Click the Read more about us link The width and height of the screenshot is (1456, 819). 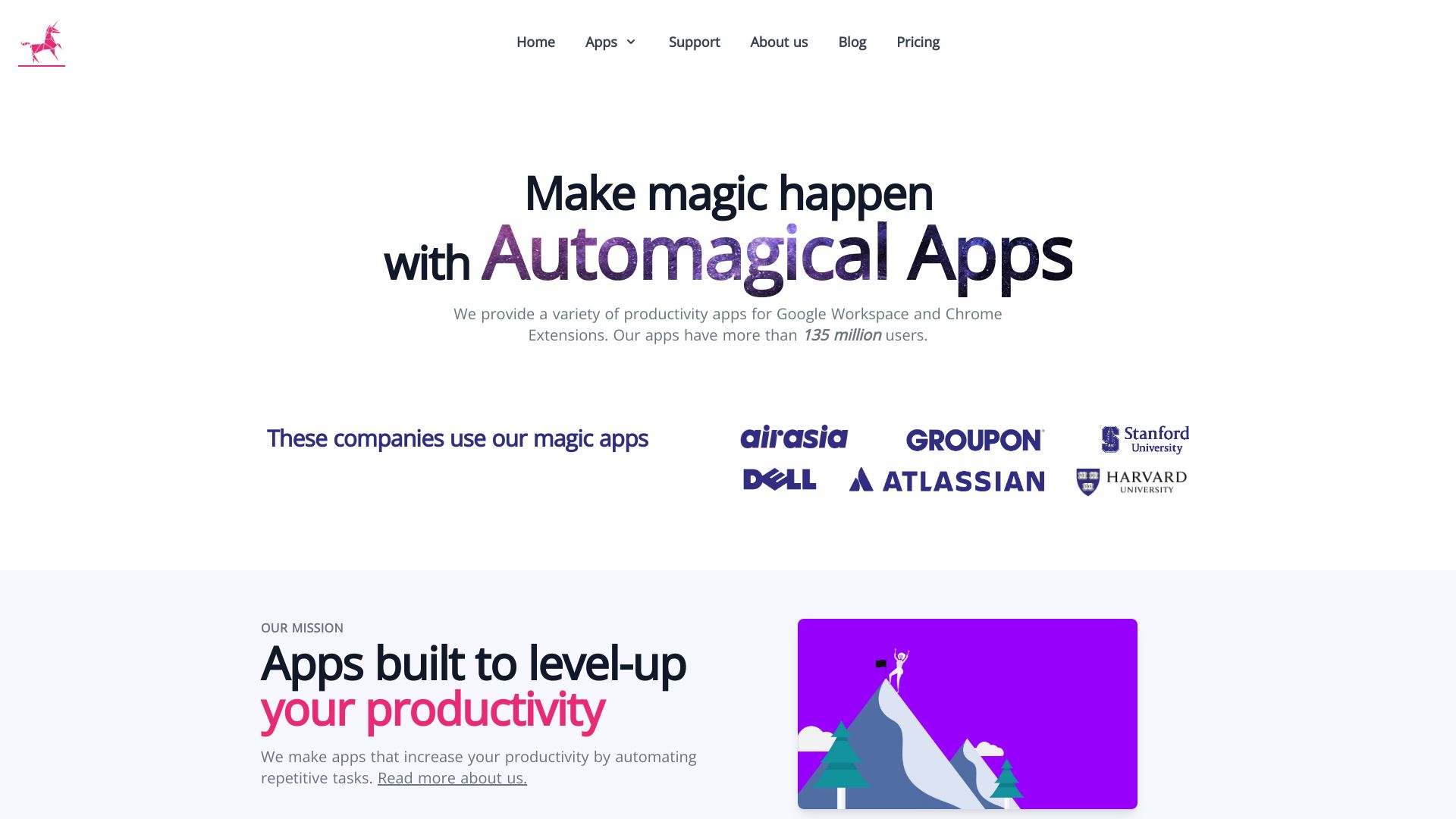[452, 777]
